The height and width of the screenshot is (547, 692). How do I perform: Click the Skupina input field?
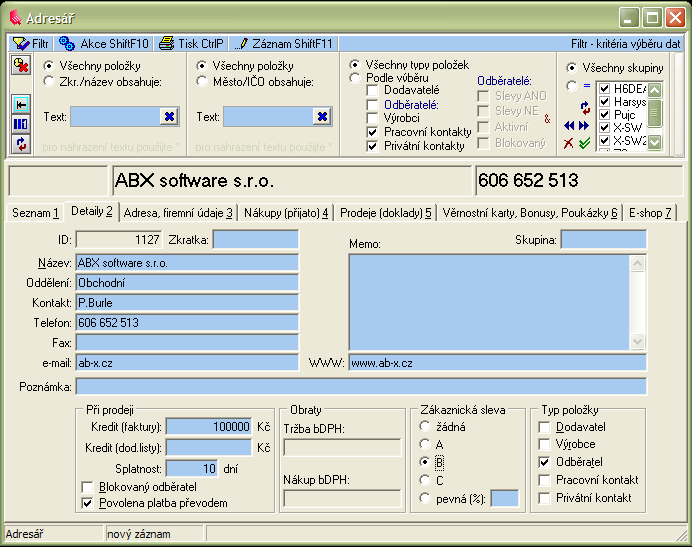pos(603,240)
